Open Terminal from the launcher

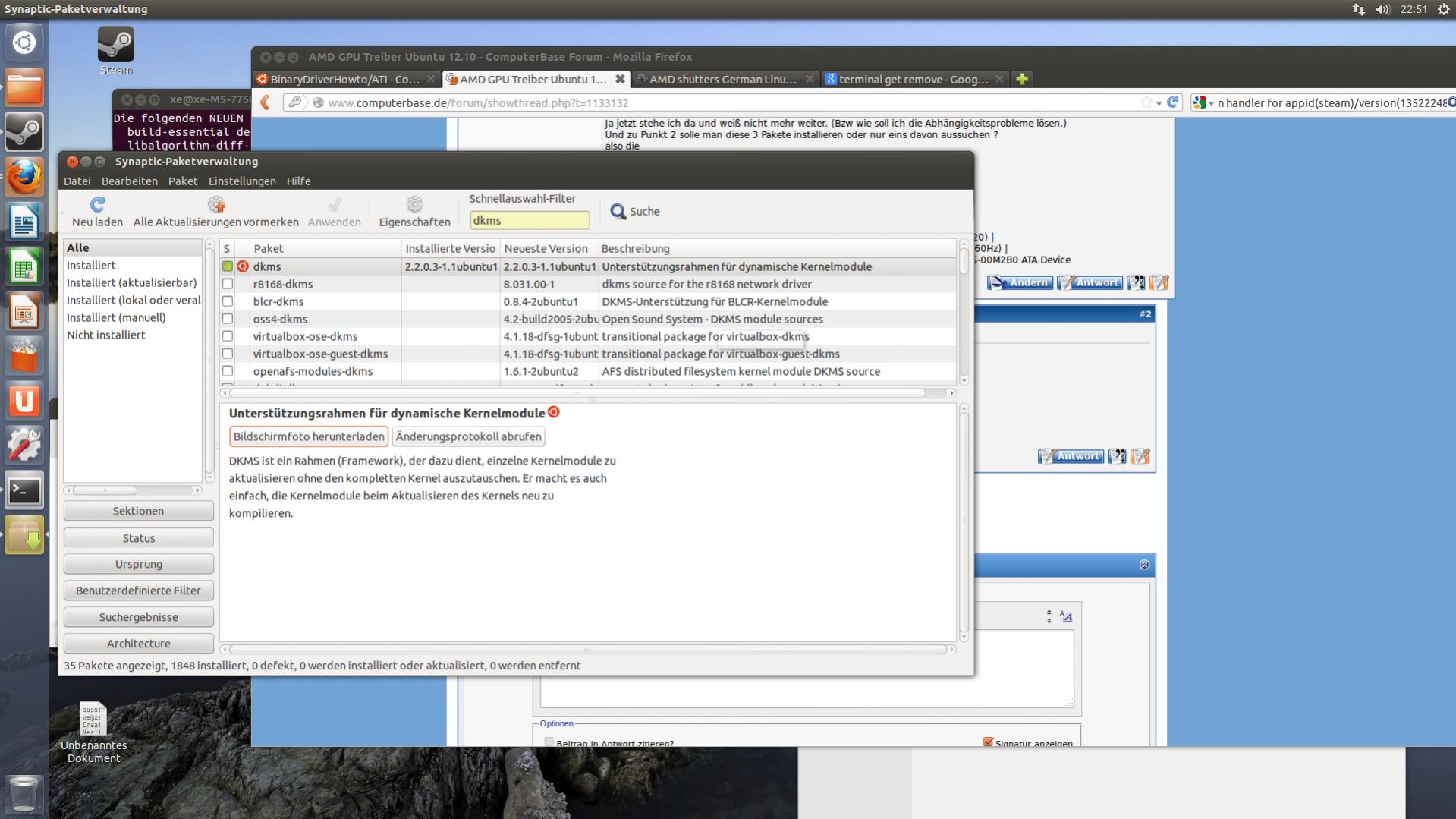[24, 490]
